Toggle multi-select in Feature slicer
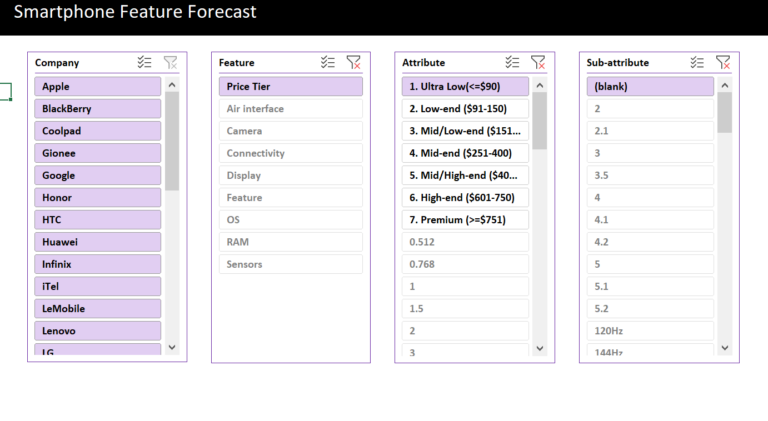768x421 pixels. point(328,62)
